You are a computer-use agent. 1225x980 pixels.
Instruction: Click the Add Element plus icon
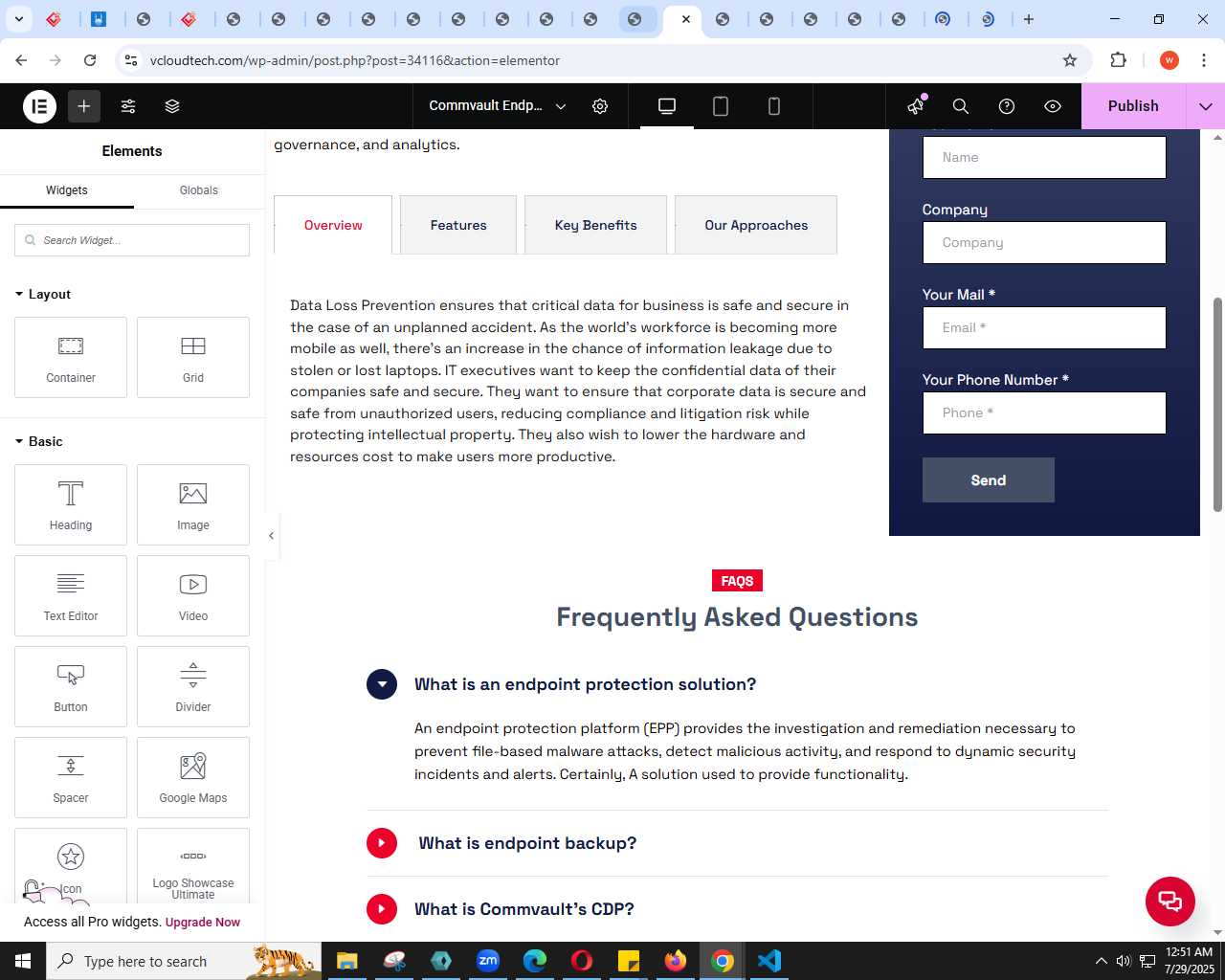click(84, 106)
